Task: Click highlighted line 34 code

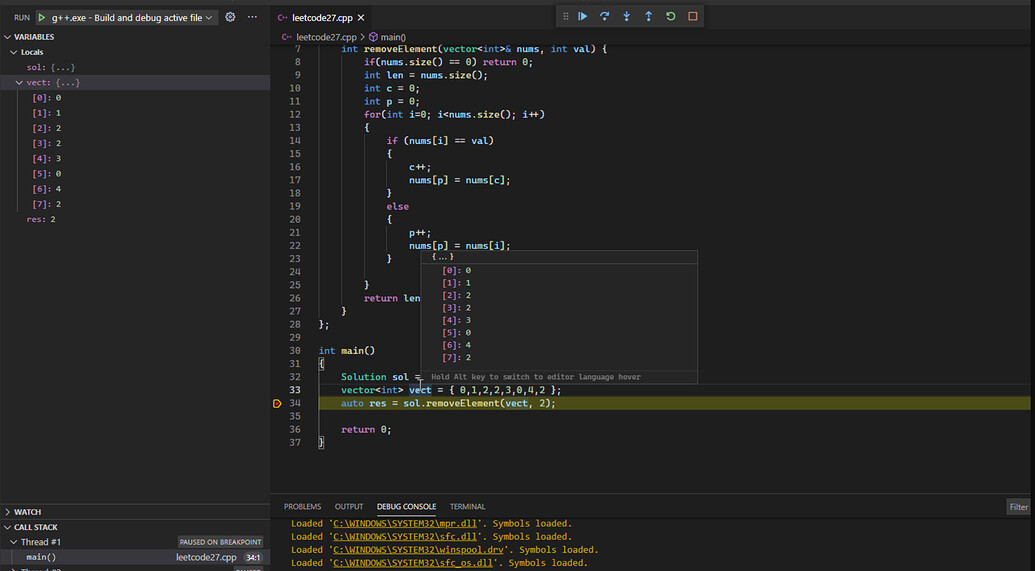Action: [x=448, y=403]
